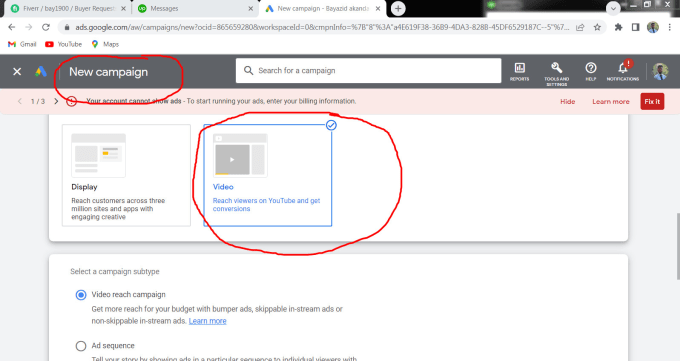Open a new browser tab

[398, 8]
